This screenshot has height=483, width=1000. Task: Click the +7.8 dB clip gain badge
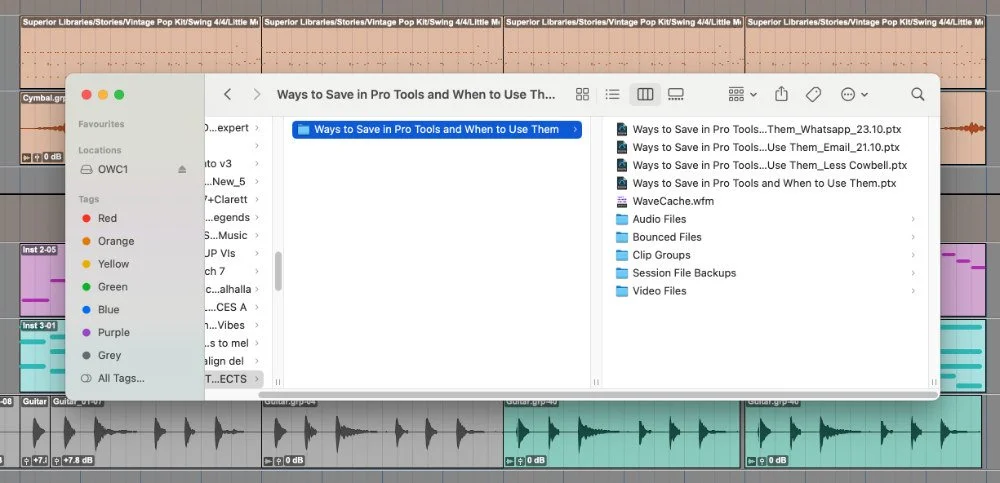pyautogui.click(x=73, y=460)
